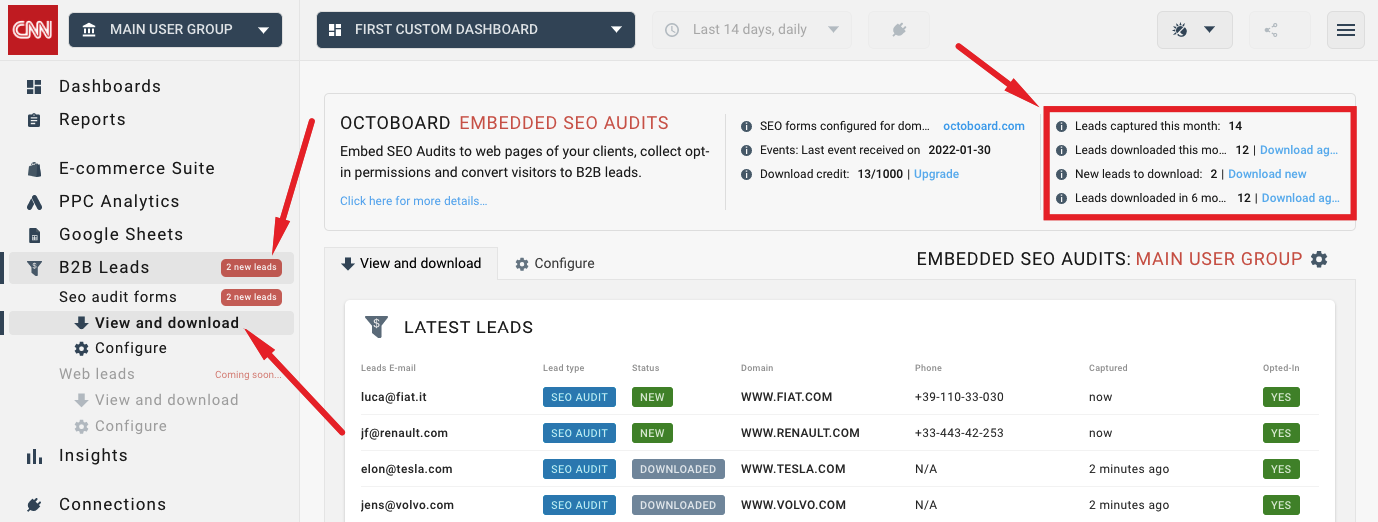Click the Latest Leads funnel icon

pos(376,326)
